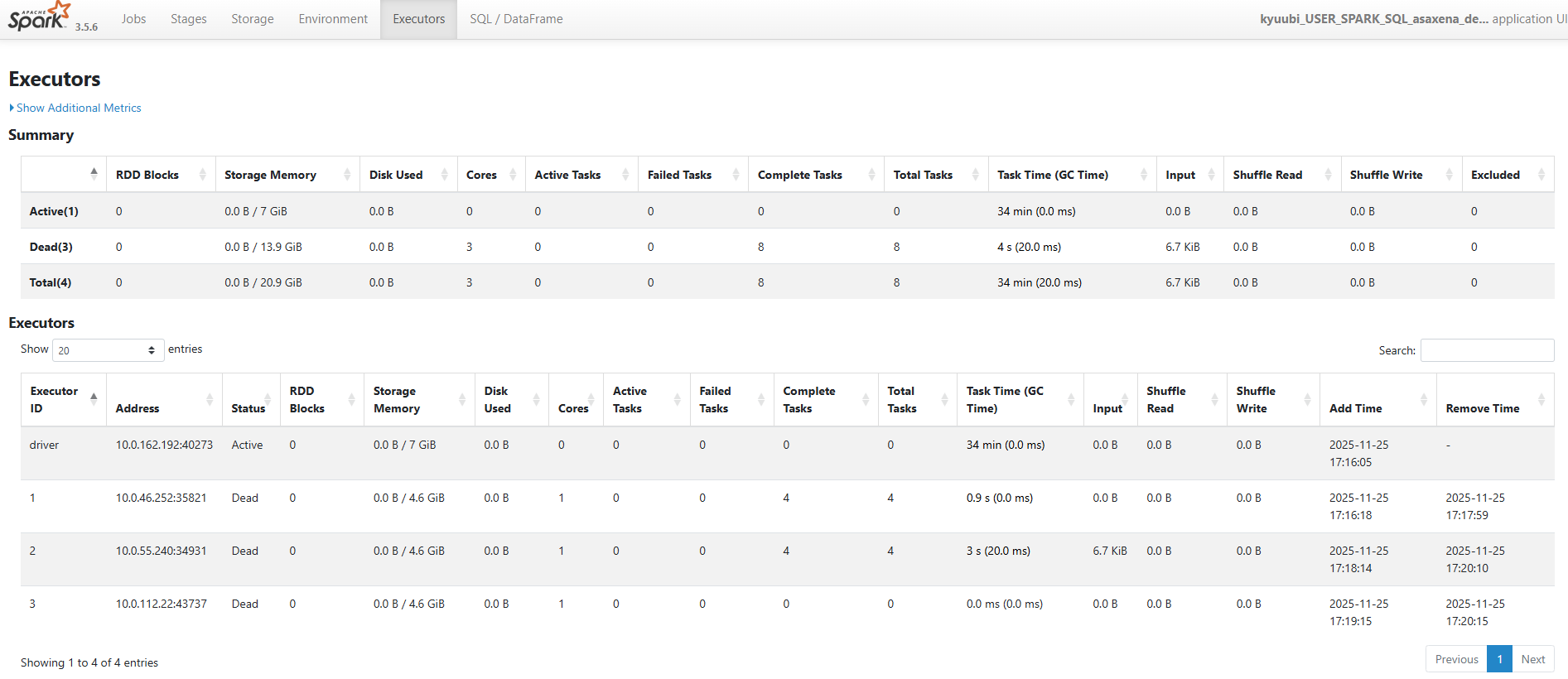Select the Executors tab

tap(419, 19)
